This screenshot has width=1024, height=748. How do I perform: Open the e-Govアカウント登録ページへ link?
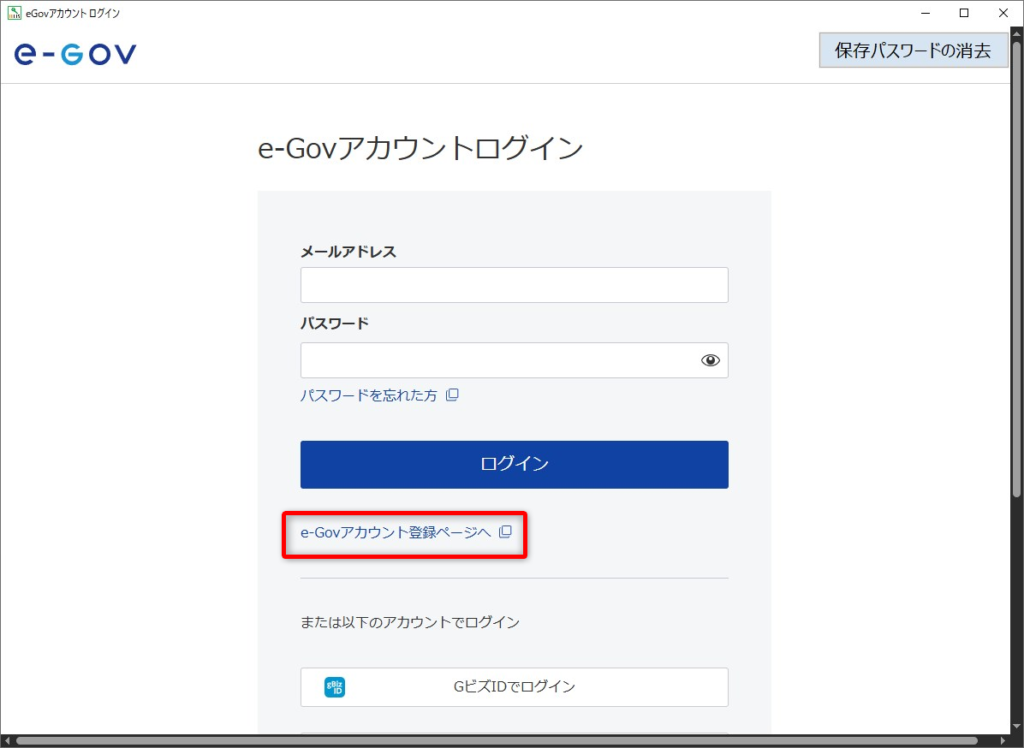[396, 532]
